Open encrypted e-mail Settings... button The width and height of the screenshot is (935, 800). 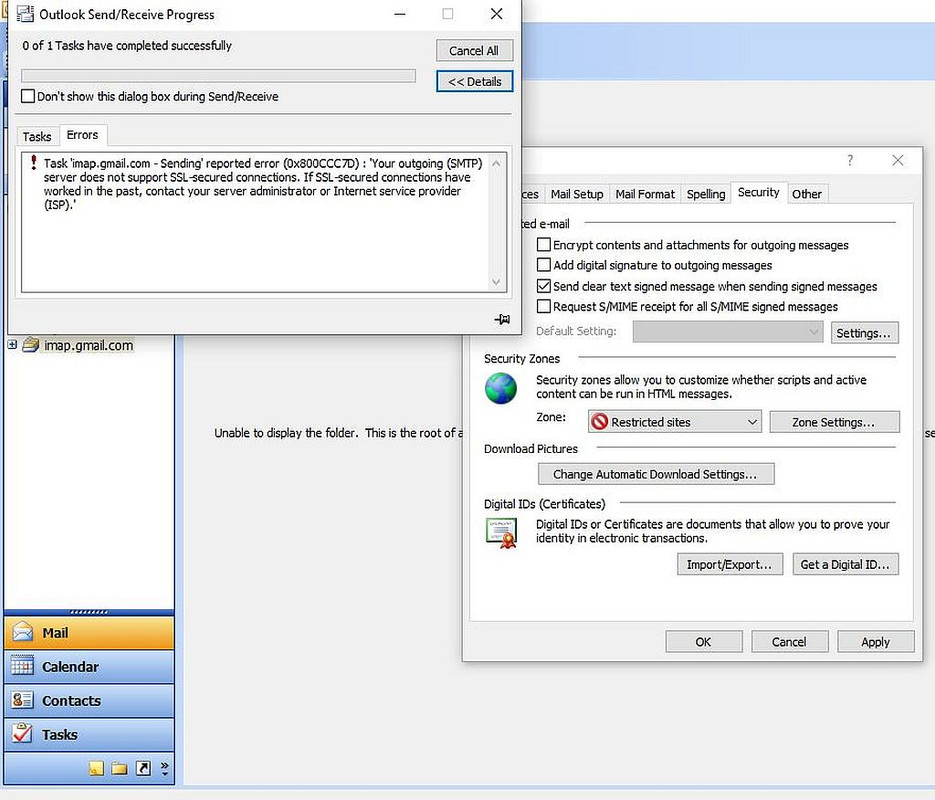tap(864, 333)
